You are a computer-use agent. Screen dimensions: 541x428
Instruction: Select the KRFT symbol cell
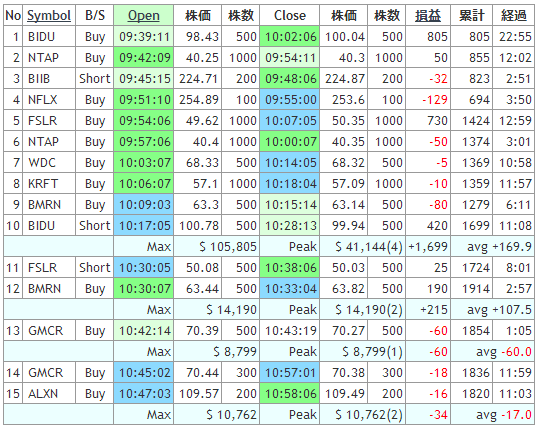[x=49, y=184]
